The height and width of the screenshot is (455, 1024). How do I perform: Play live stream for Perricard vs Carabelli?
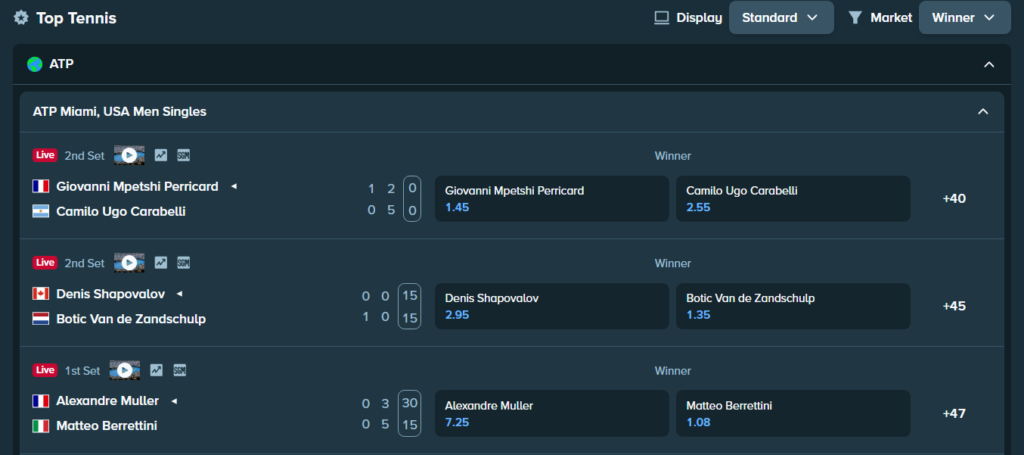pos(129,155)
